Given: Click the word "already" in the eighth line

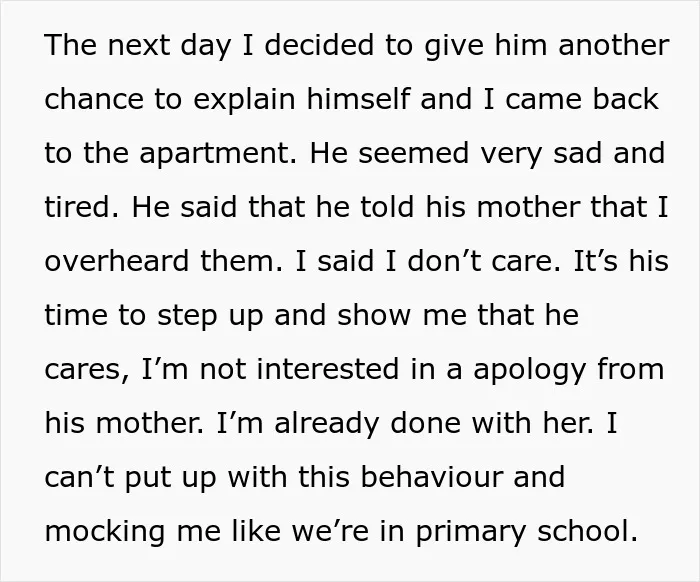Looking at the screenshot, I should [327, 425].
